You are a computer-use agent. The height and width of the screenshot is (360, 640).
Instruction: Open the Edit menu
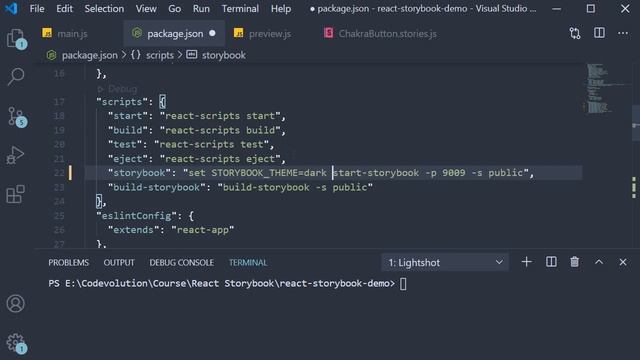(x=64, y=9)
